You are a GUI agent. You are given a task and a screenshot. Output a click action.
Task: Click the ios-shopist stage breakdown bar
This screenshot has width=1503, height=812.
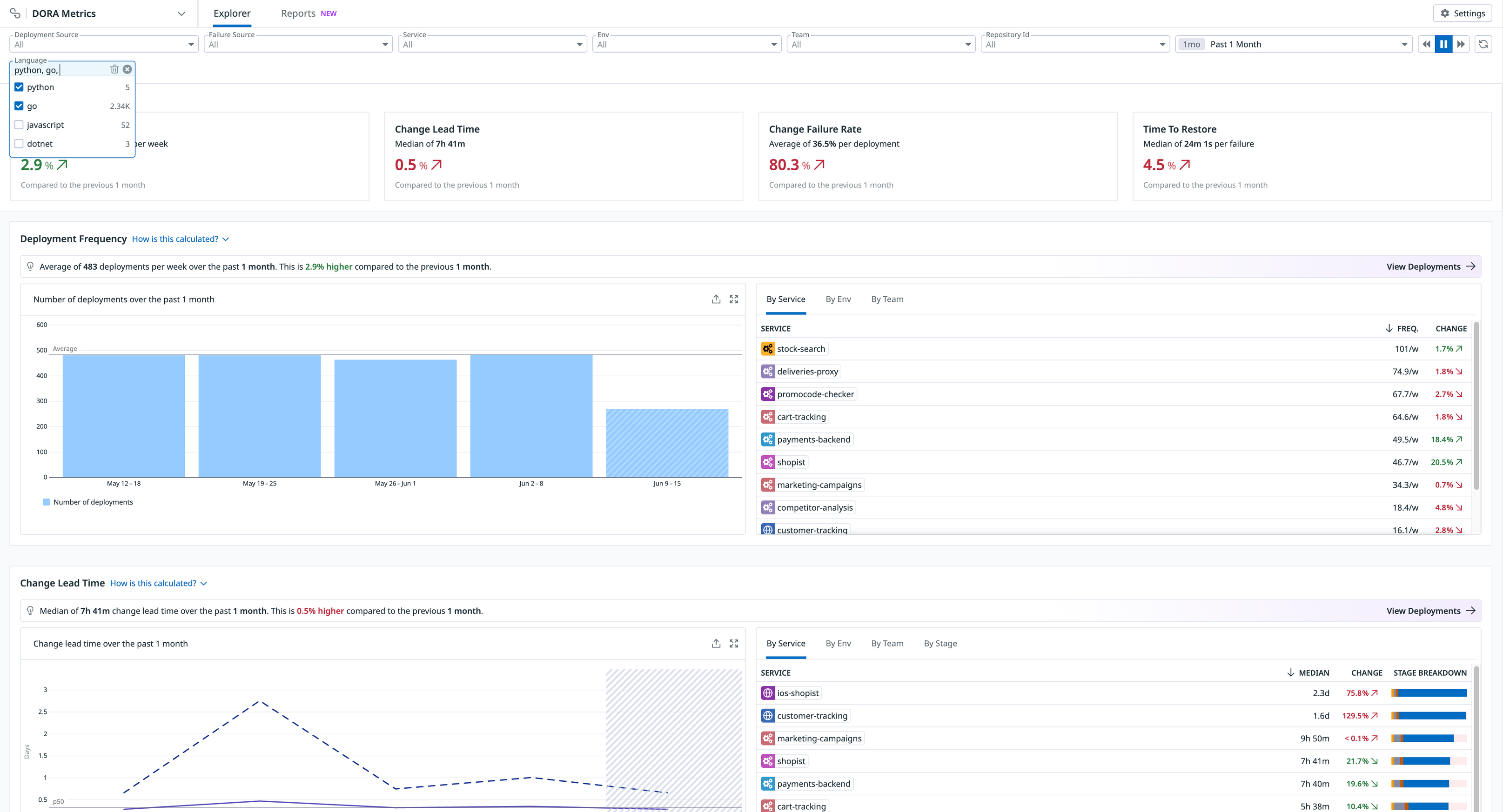point(1429,693)
